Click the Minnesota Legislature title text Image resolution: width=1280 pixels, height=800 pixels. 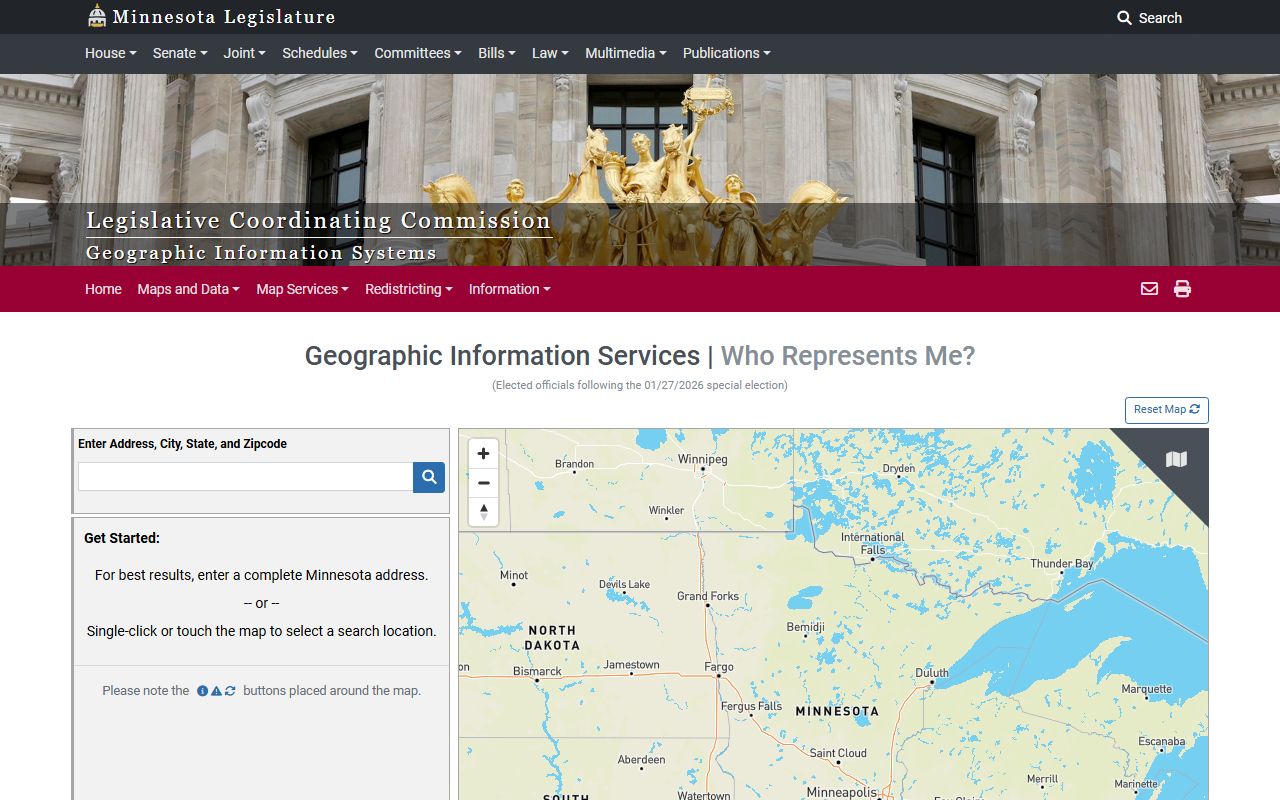(224, 17)
